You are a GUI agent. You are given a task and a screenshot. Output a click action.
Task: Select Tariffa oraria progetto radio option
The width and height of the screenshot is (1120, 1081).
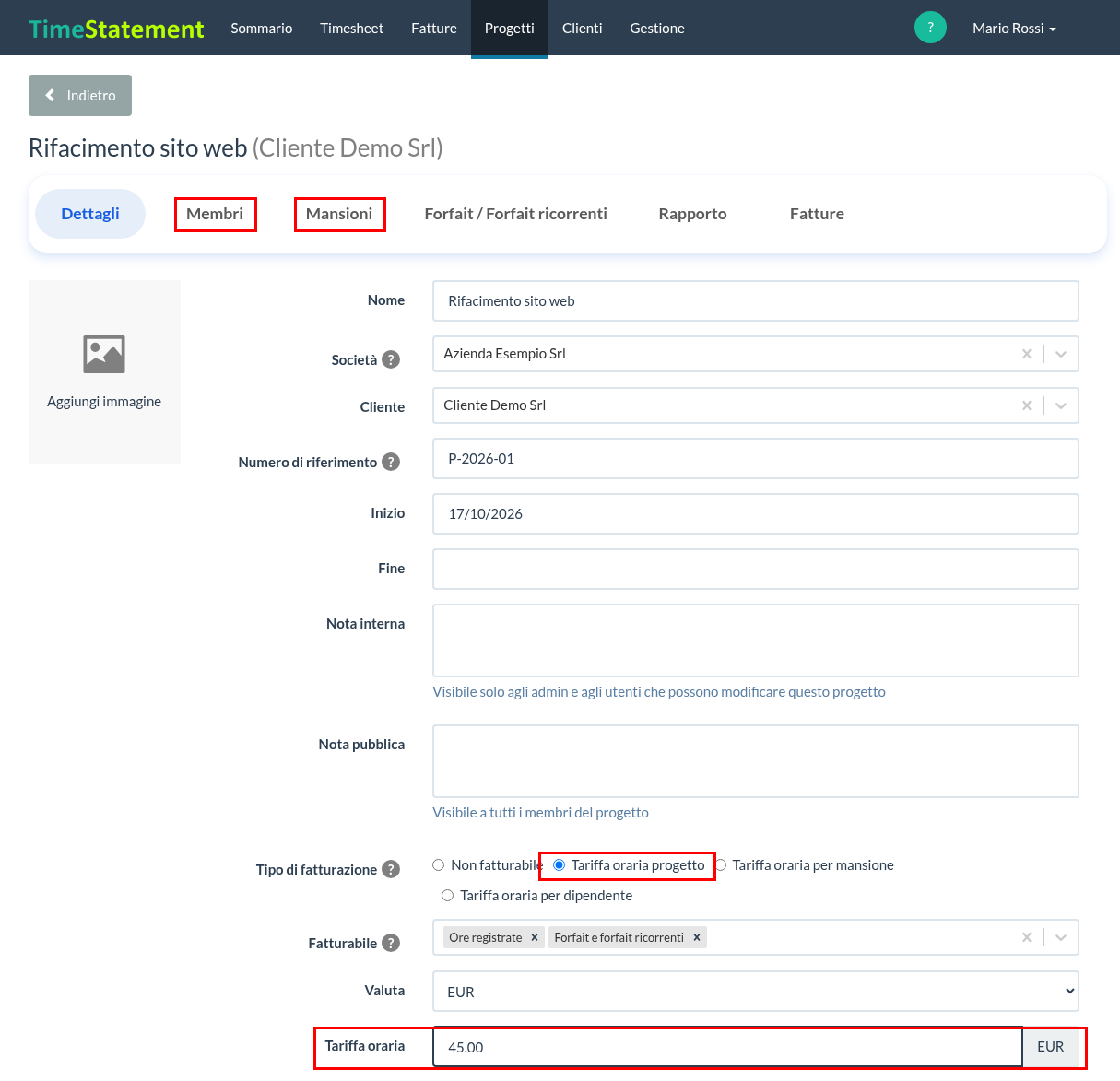(x=559, y=864)
